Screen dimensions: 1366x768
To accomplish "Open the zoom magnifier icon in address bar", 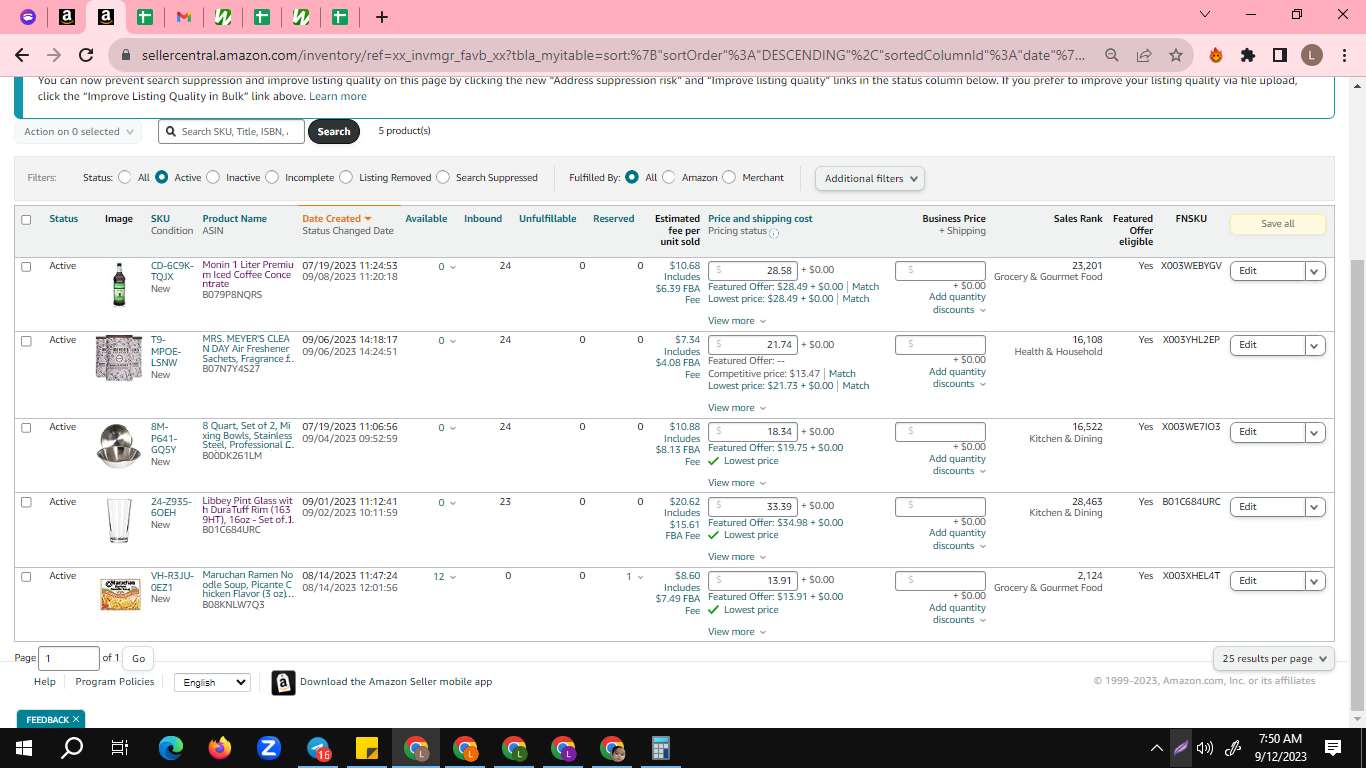I will click(x=1112, y=55).
